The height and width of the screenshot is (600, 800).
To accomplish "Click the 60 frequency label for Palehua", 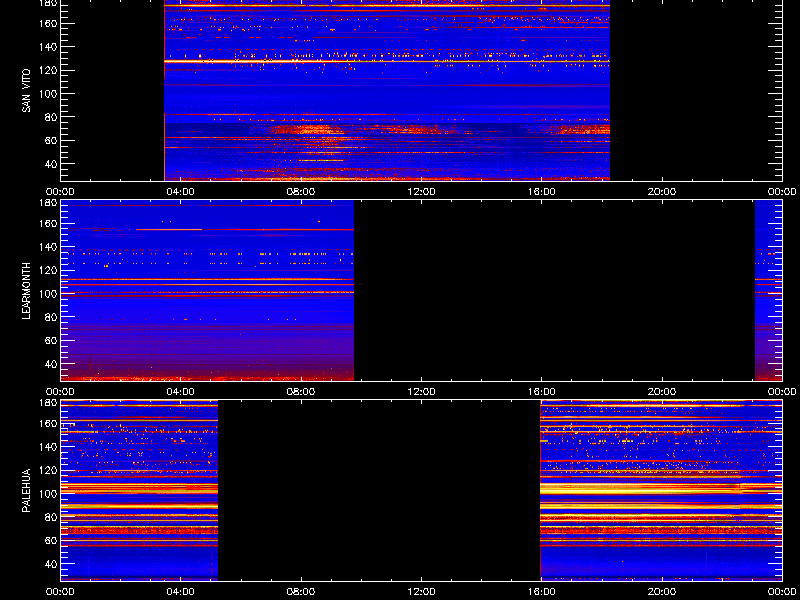I will coord(51,540).
